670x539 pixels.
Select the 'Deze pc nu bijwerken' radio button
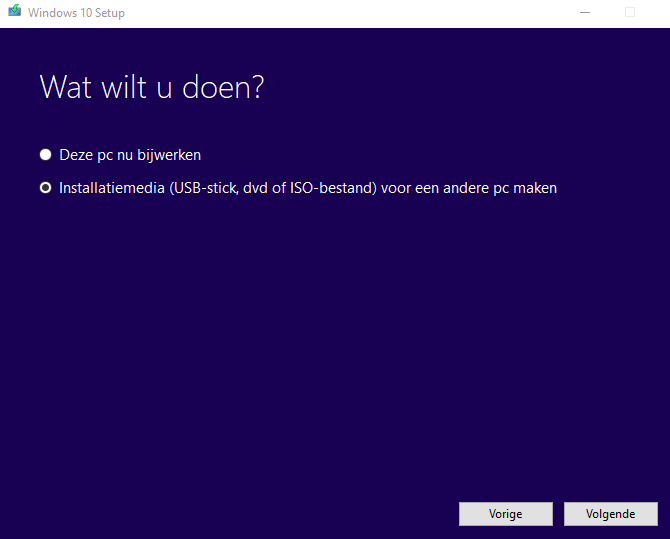[x=45, y=155]
